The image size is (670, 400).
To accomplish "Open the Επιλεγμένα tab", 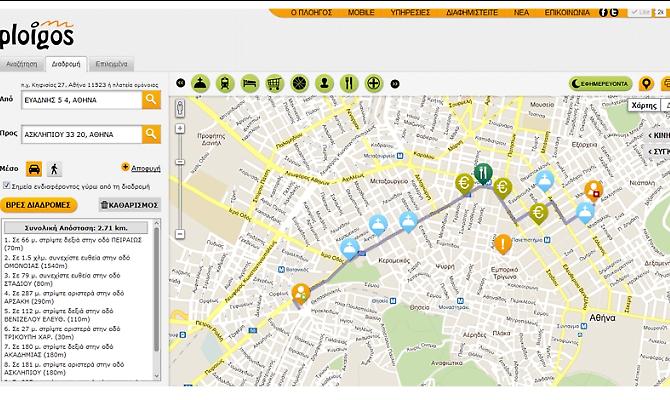I will pos(112,64).
